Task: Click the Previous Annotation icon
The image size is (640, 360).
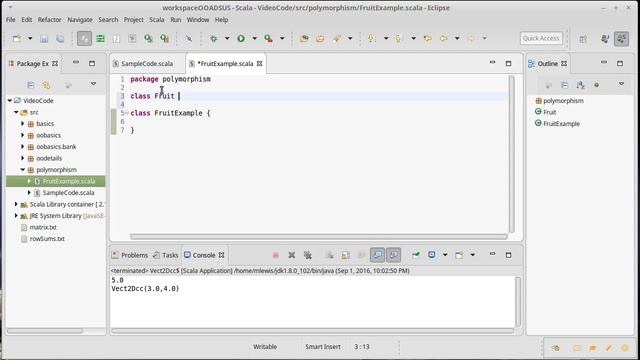Action: point(398,38)
